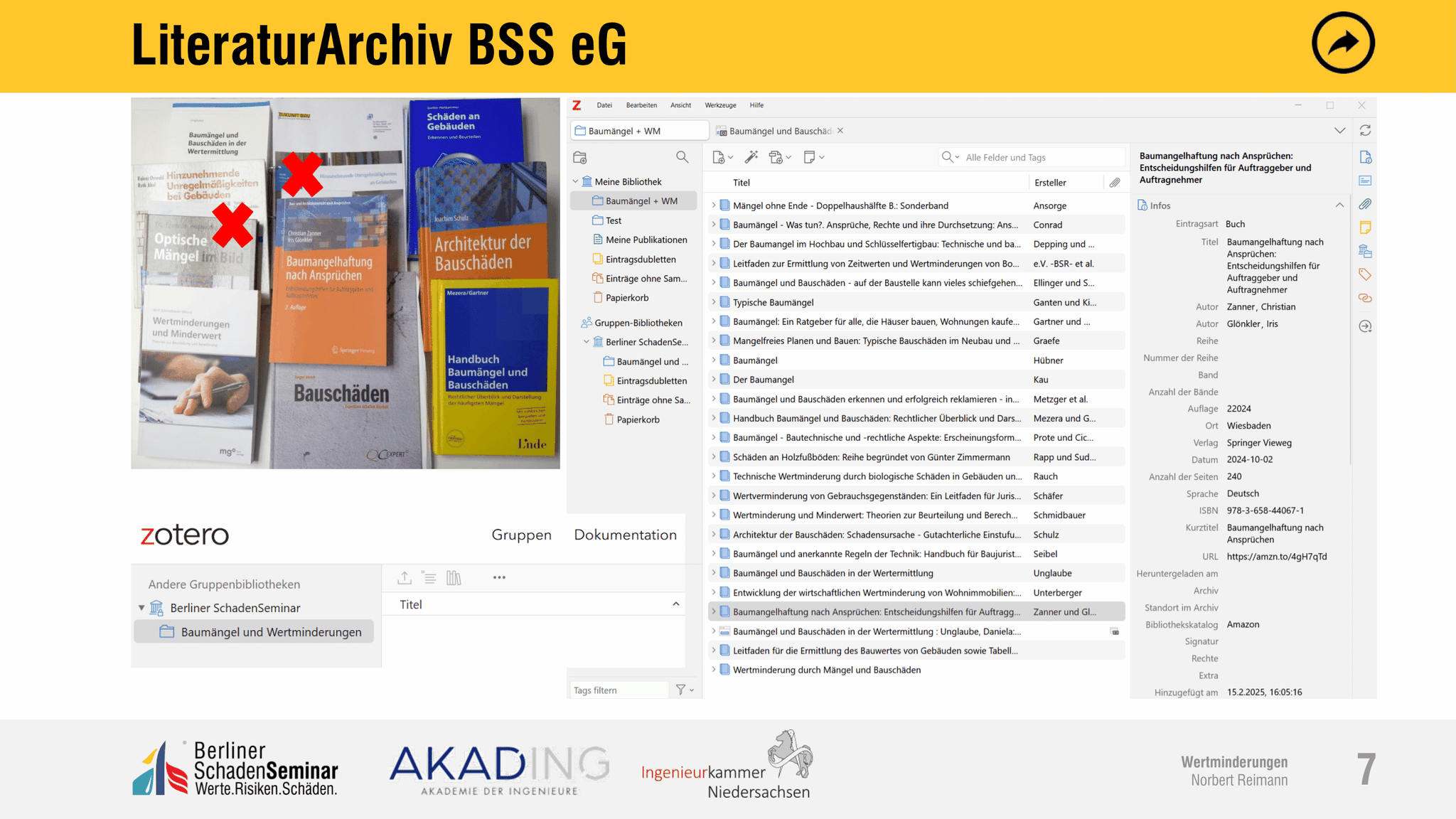
Task: Open the Bearbeiten menu
Action: 641,105
